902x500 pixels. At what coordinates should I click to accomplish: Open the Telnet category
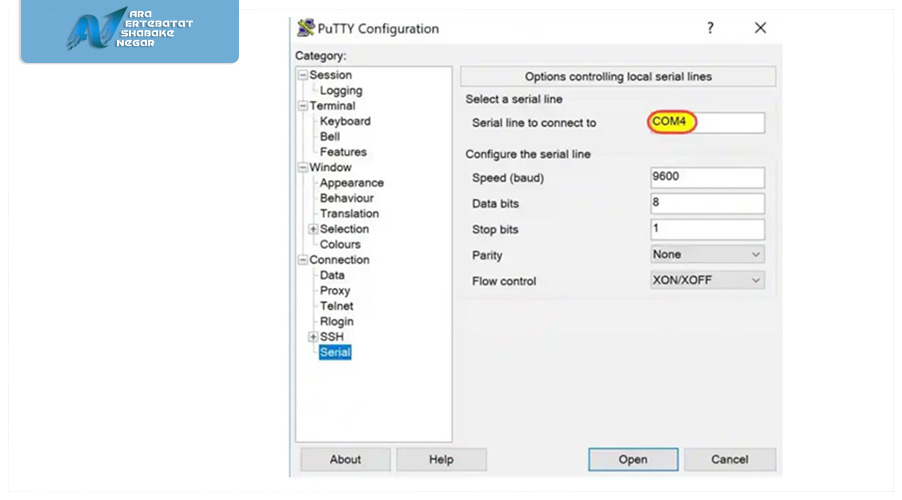point(337,306)
